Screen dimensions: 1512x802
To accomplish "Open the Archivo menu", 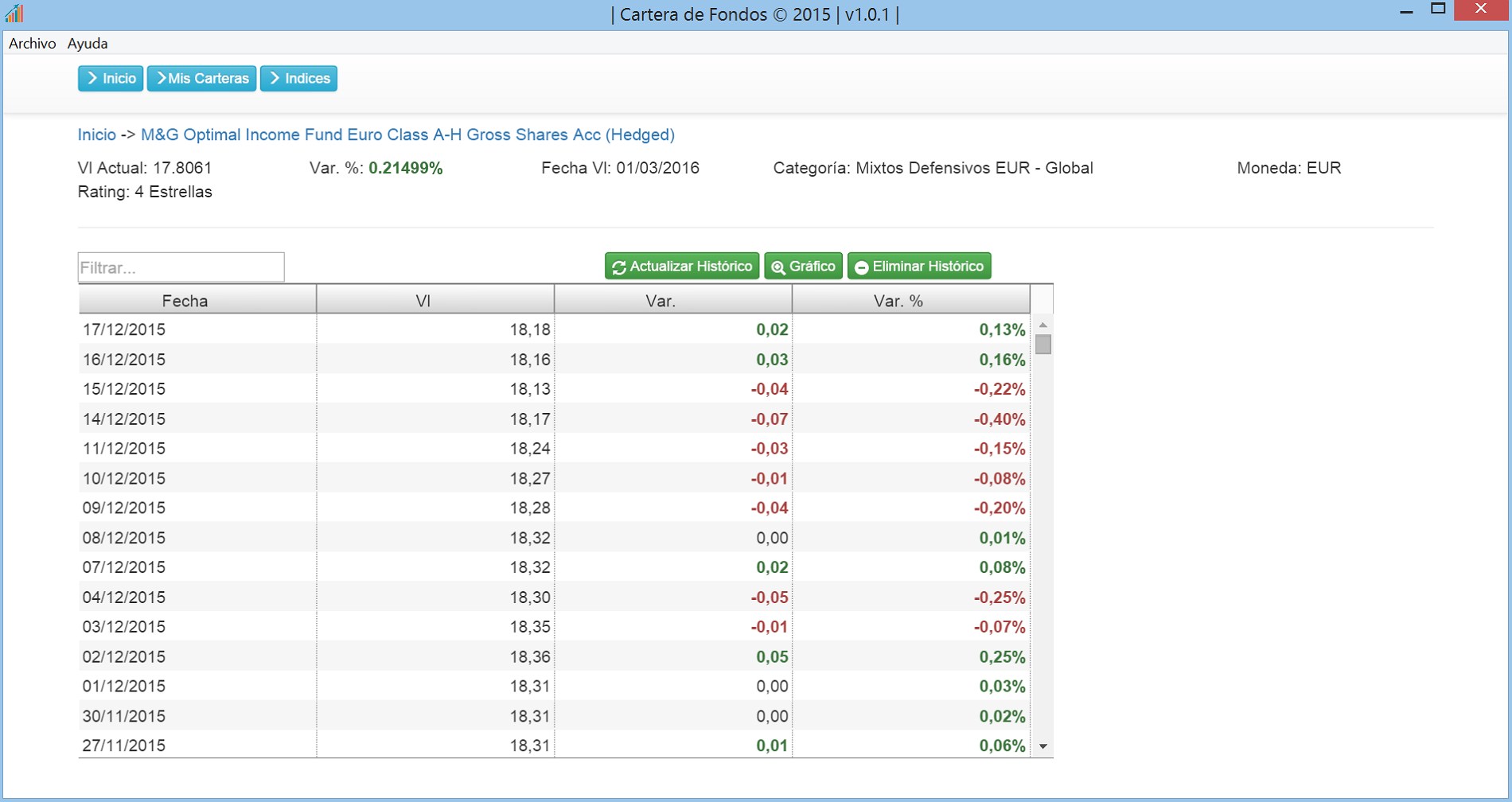I will 32,44.
